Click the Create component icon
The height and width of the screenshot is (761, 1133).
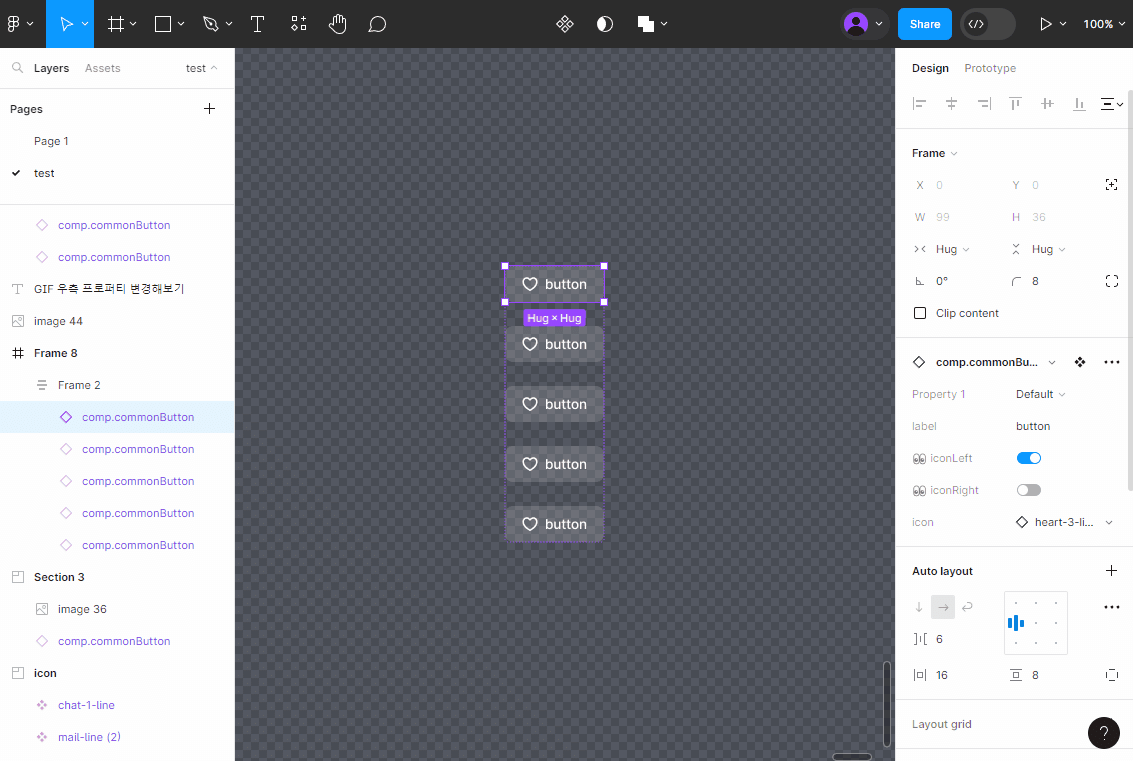coord(564,24)
